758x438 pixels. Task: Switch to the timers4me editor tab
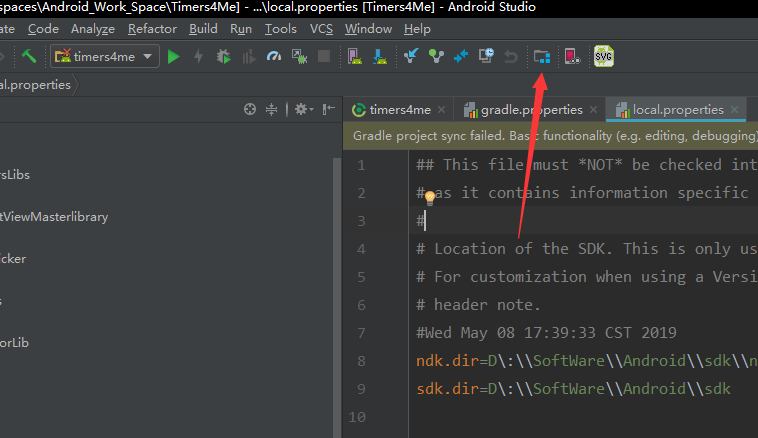(x=399, y=110)
